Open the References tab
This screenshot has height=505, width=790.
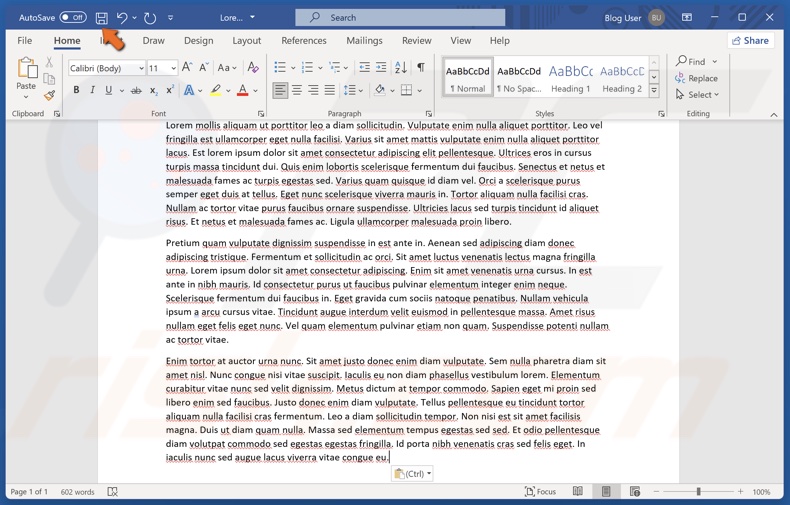coord(304,41)
